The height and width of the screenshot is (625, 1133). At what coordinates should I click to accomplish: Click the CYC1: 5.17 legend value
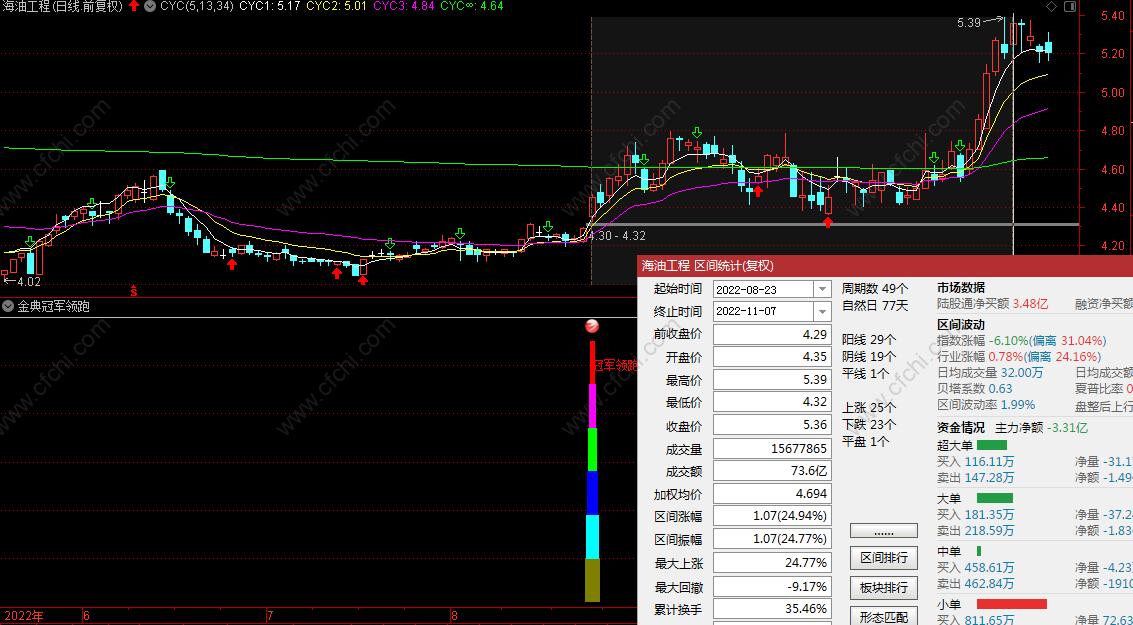(270, 6)
